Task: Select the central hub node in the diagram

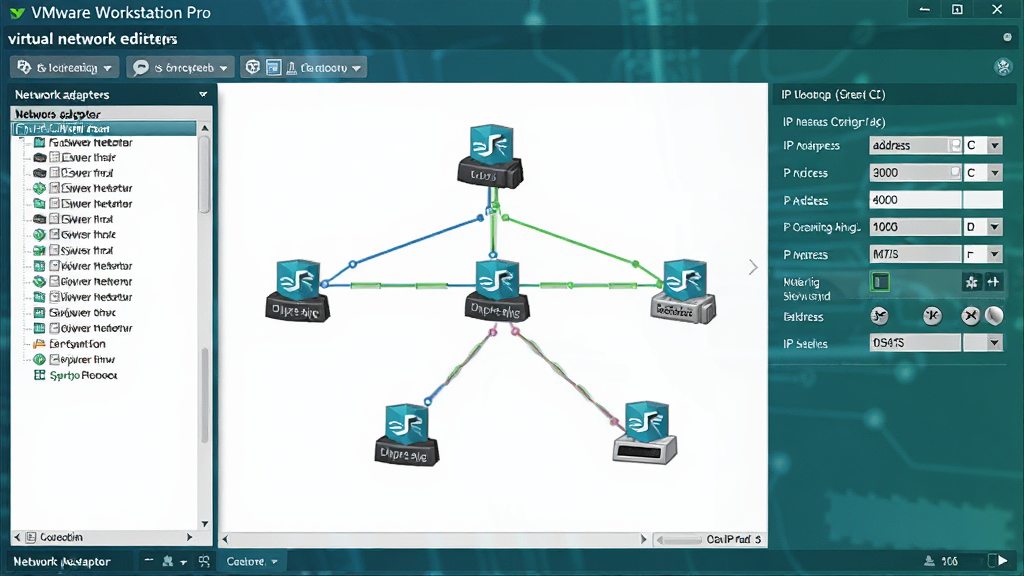Action: [x=497, y=289]
